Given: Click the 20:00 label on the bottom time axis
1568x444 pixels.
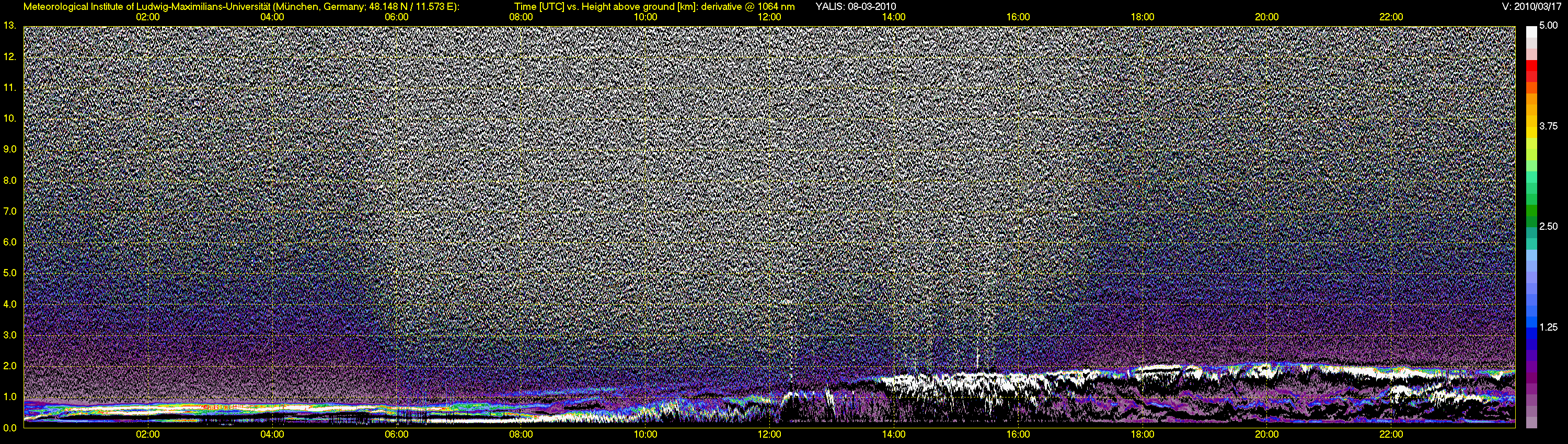Looking at the screenshot, I should click(1267, 434).
